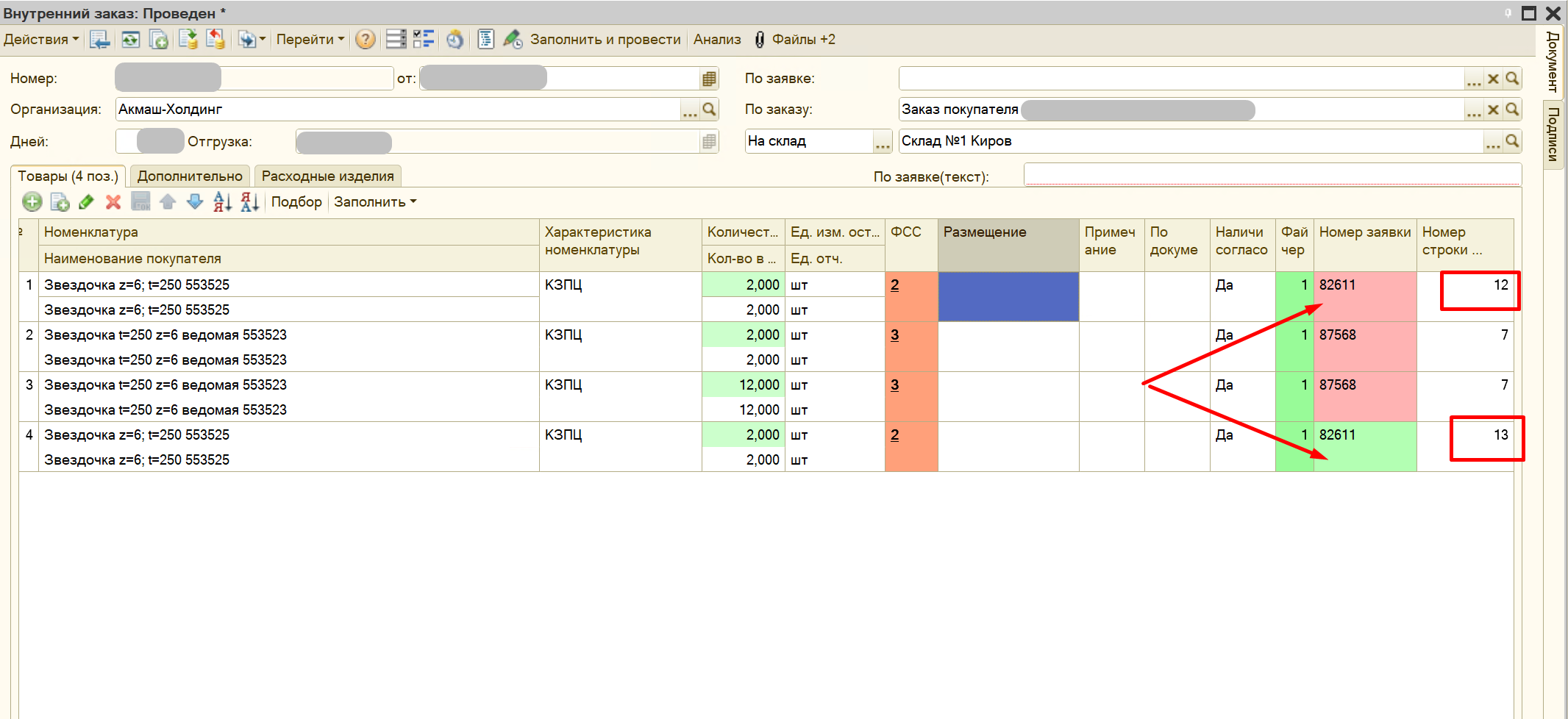The image size is (1568, 719).
Task: Open По заказу selection ellipsis button
Action: click(1474, 110)
